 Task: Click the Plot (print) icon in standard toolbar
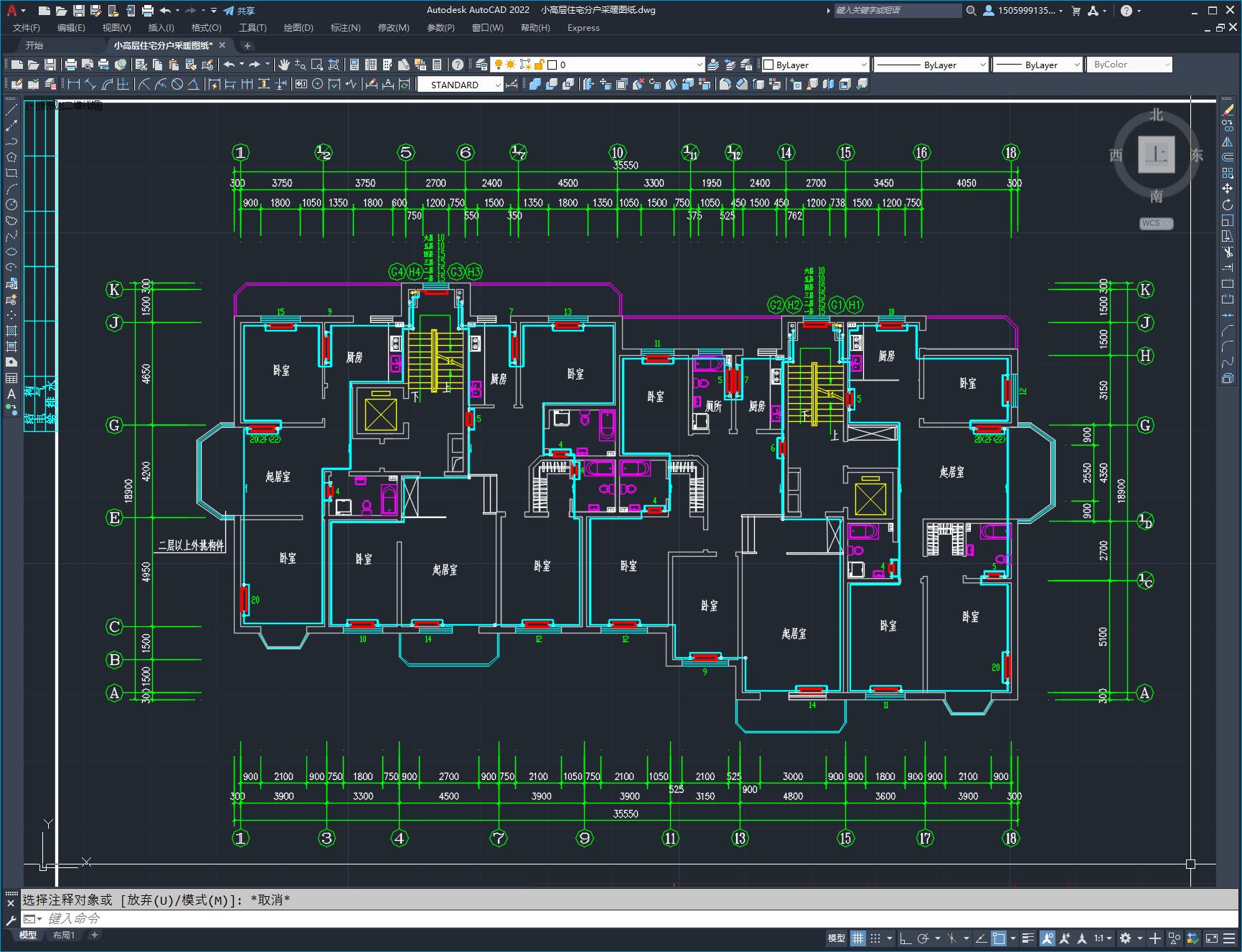point(71,65)
